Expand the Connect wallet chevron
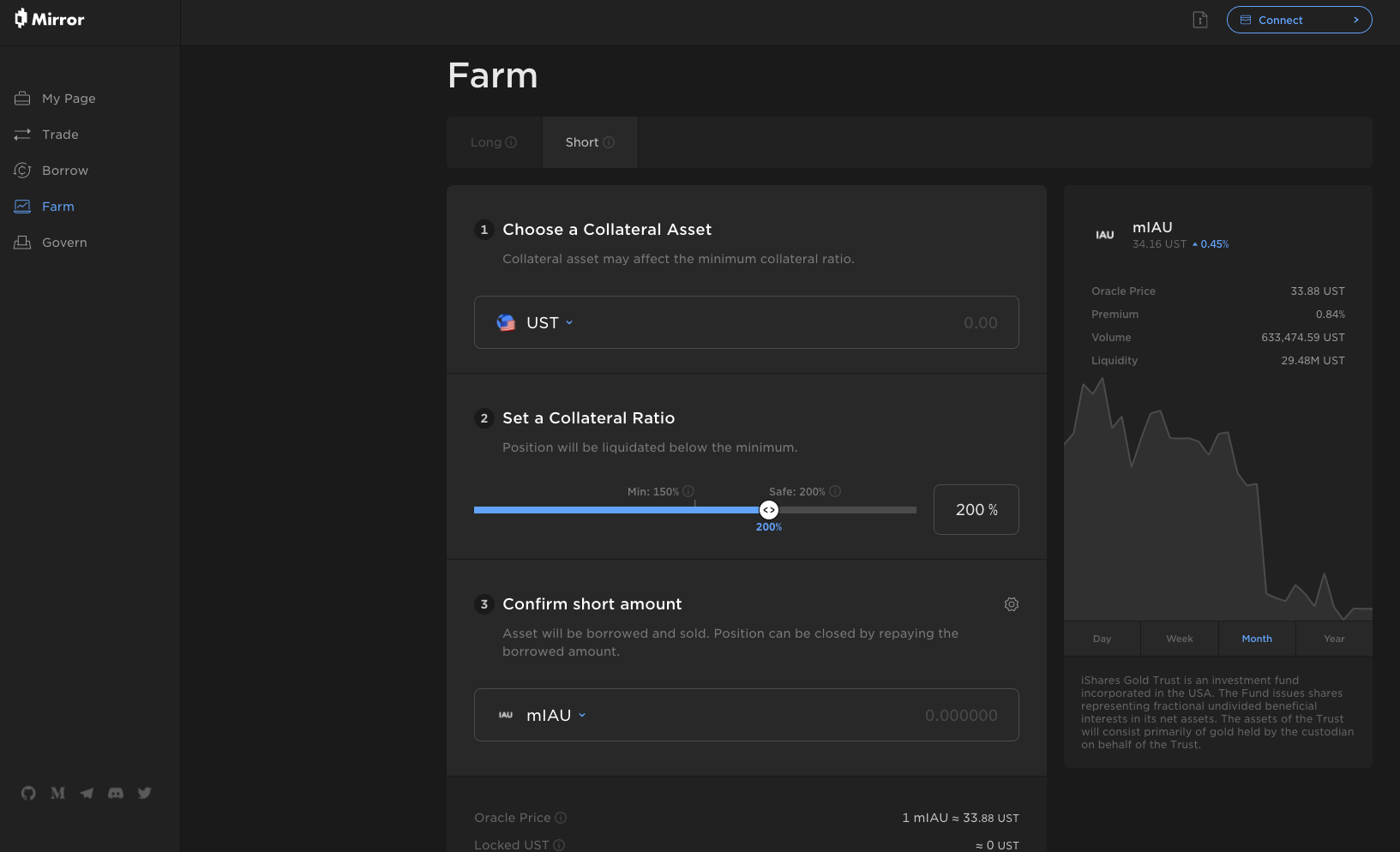1400x852 pixels. 1355,19
